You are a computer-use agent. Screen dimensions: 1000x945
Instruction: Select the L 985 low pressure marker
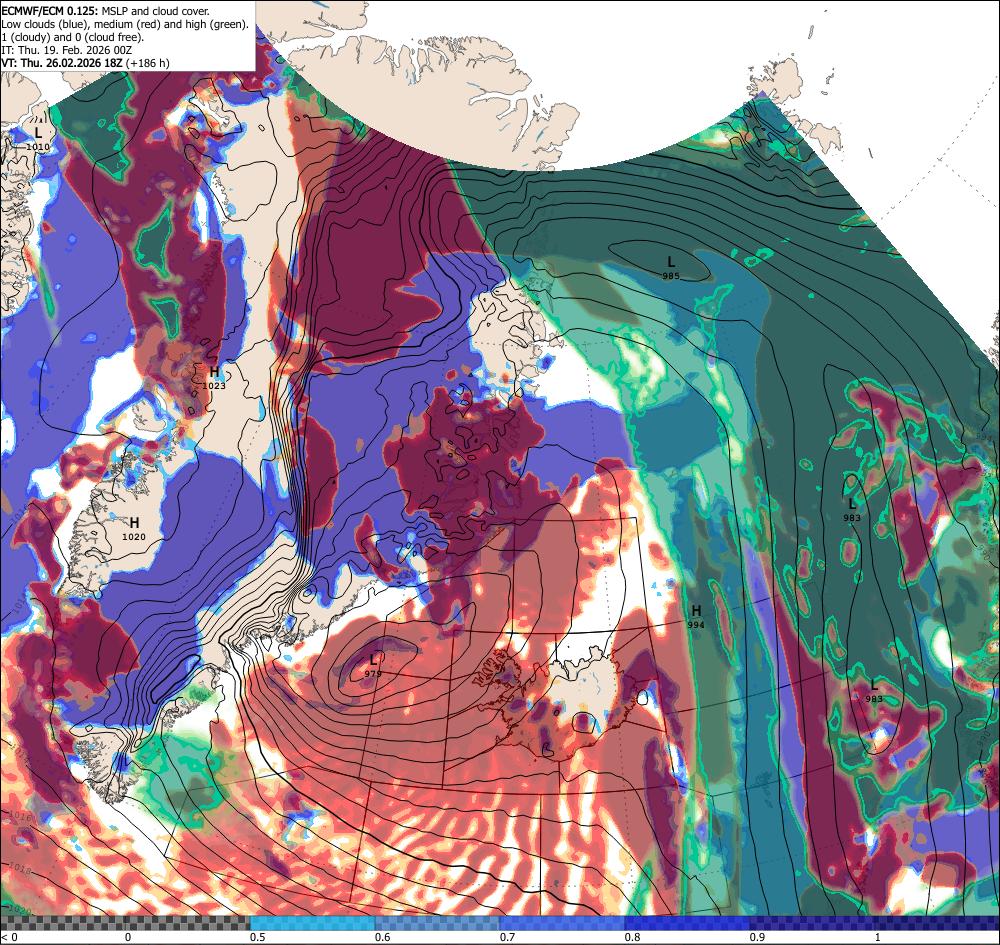click(x=671, y=268)
